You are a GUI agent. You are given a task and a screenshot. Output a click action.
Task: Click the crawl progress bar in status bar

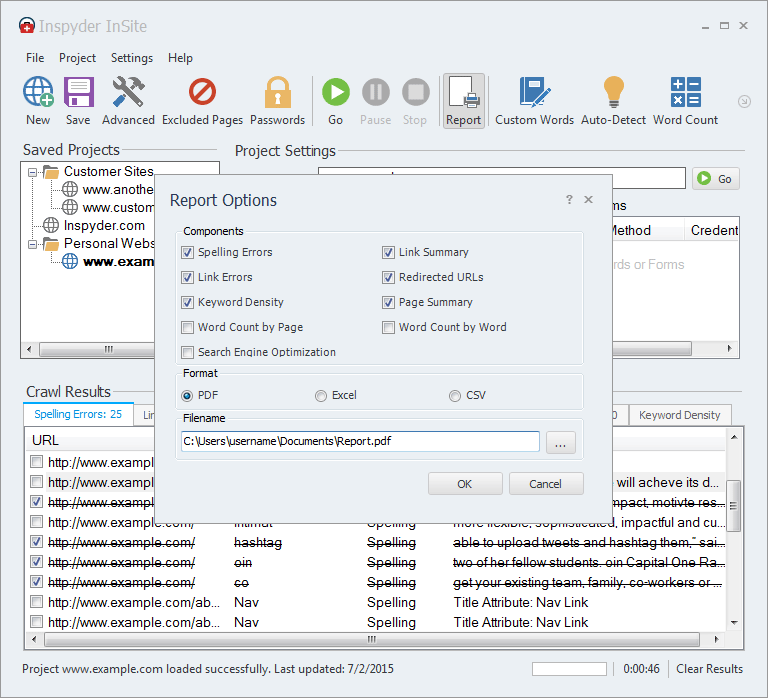click(569, 669)
